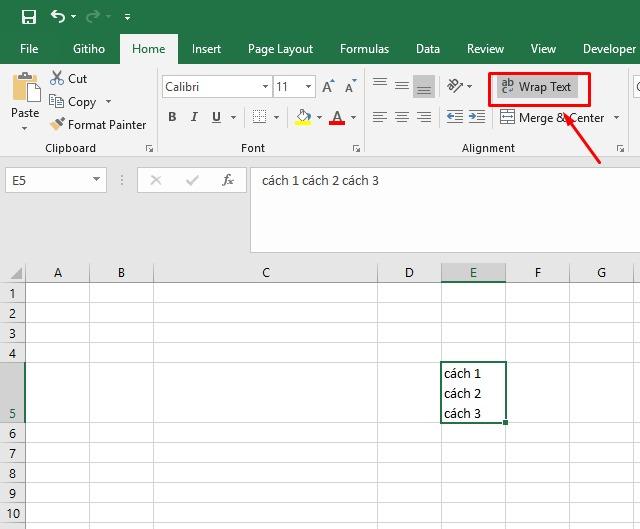Align text right

(424, 117)
